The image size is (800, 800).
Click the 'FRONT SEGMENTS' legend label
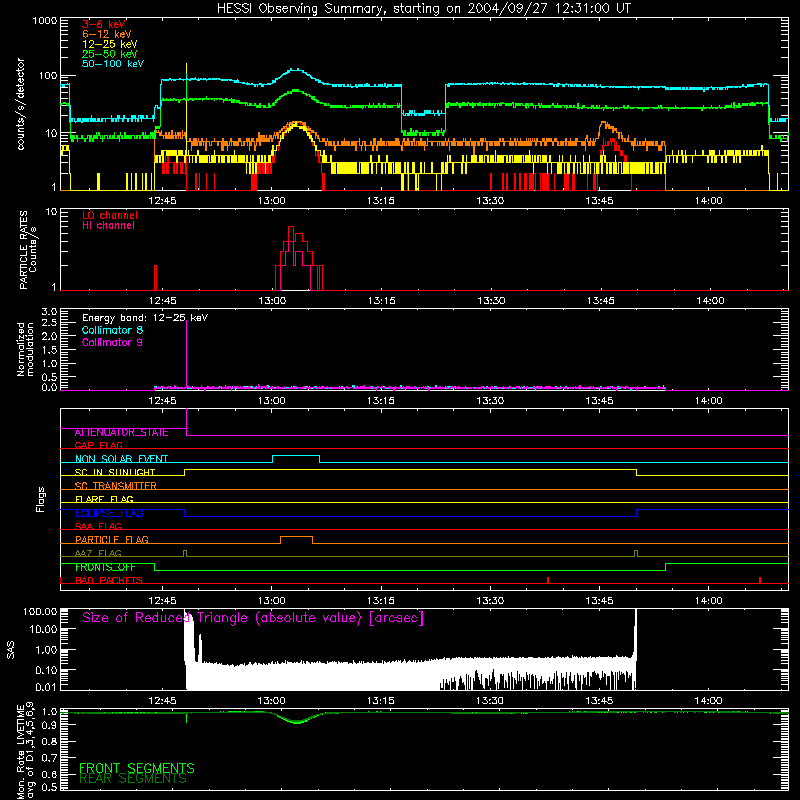point(137,768)
